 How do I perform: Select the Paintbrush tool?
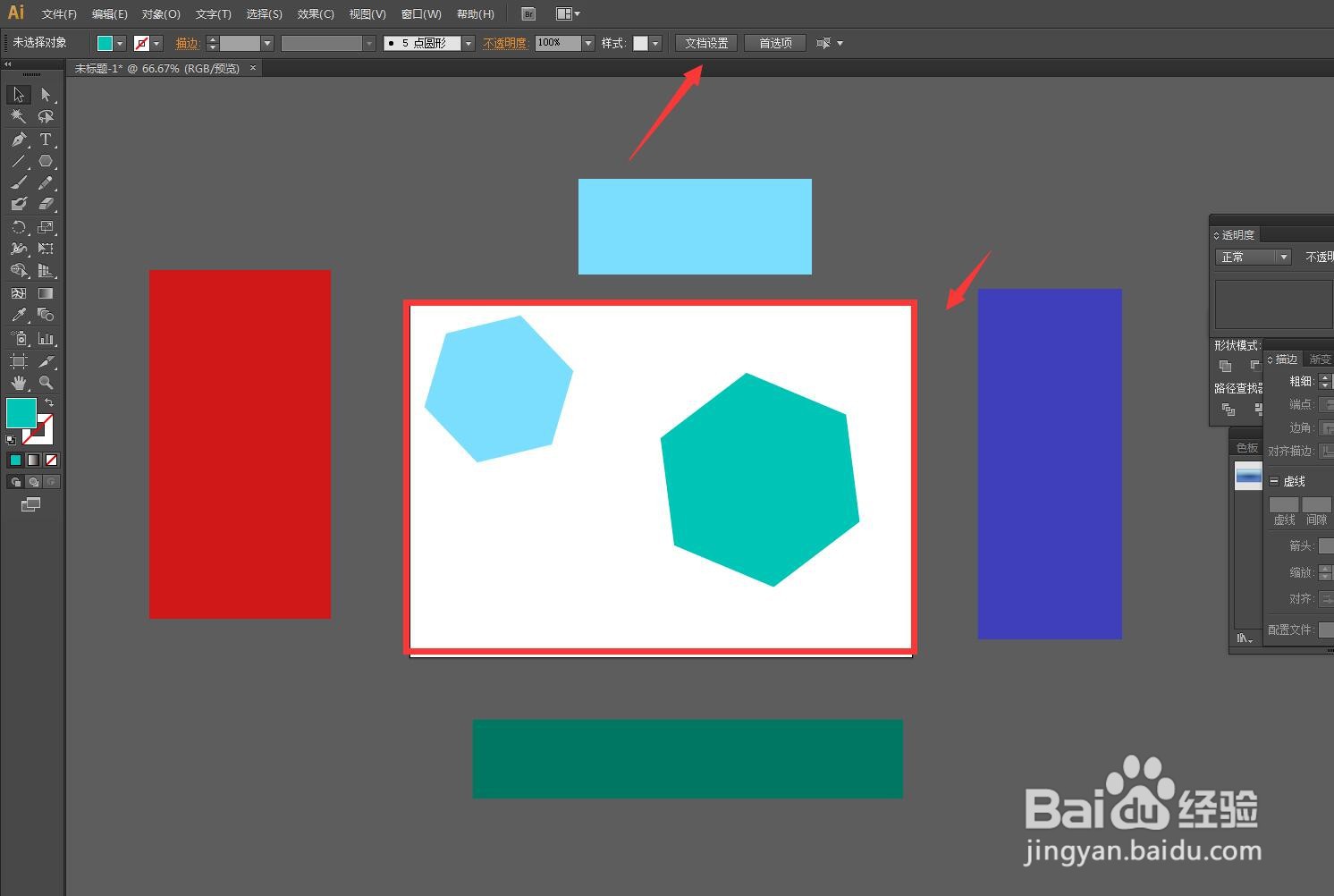click(19, 183)
